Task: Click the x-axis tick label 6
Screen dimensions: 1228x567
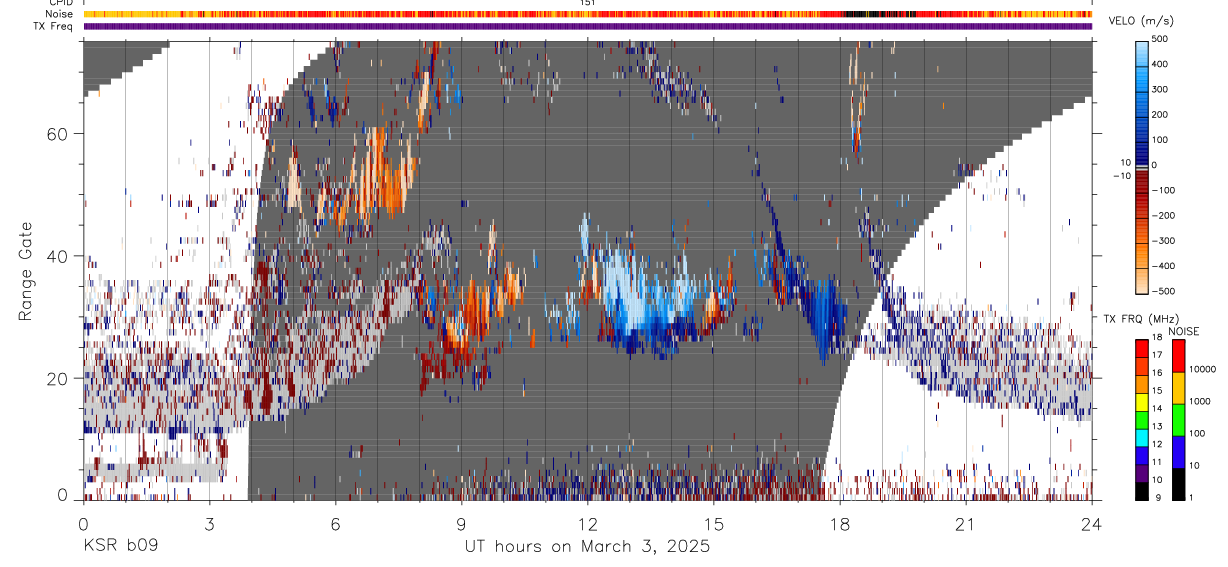Action: (335, 523)
